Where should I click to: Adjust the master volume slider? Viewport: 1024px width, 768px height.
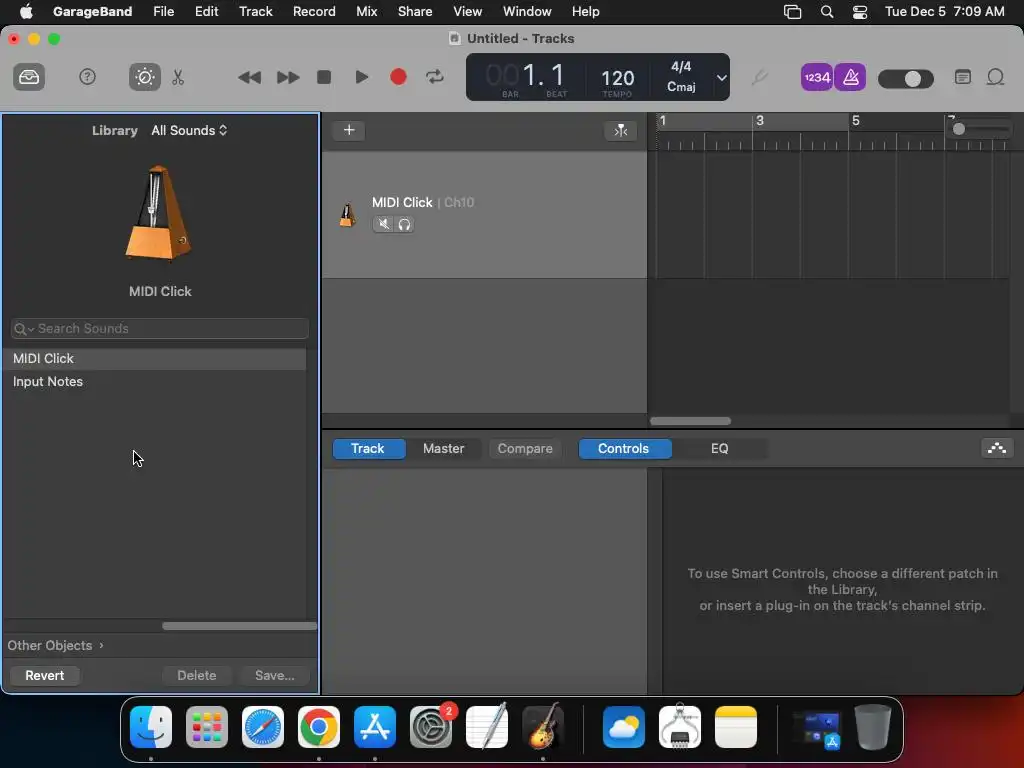[906, 79]
